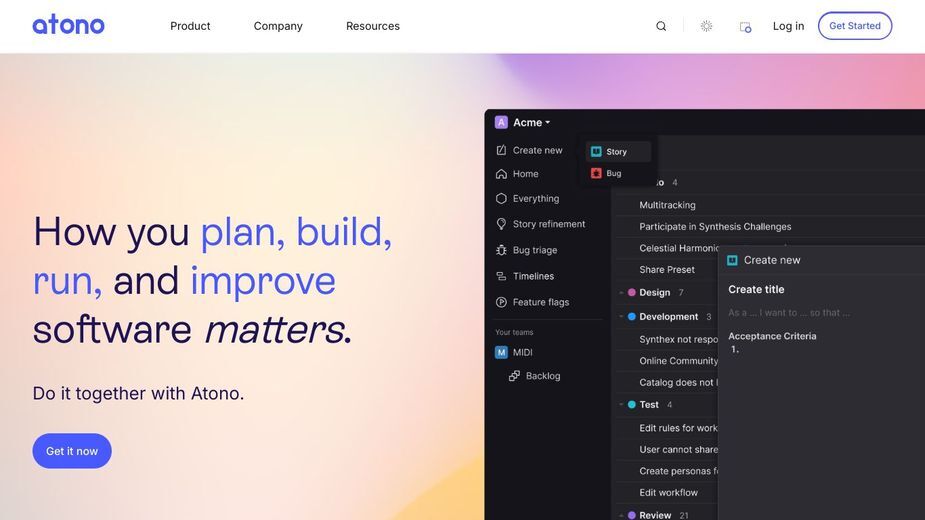Collapse the Development group

click(621, 316)
